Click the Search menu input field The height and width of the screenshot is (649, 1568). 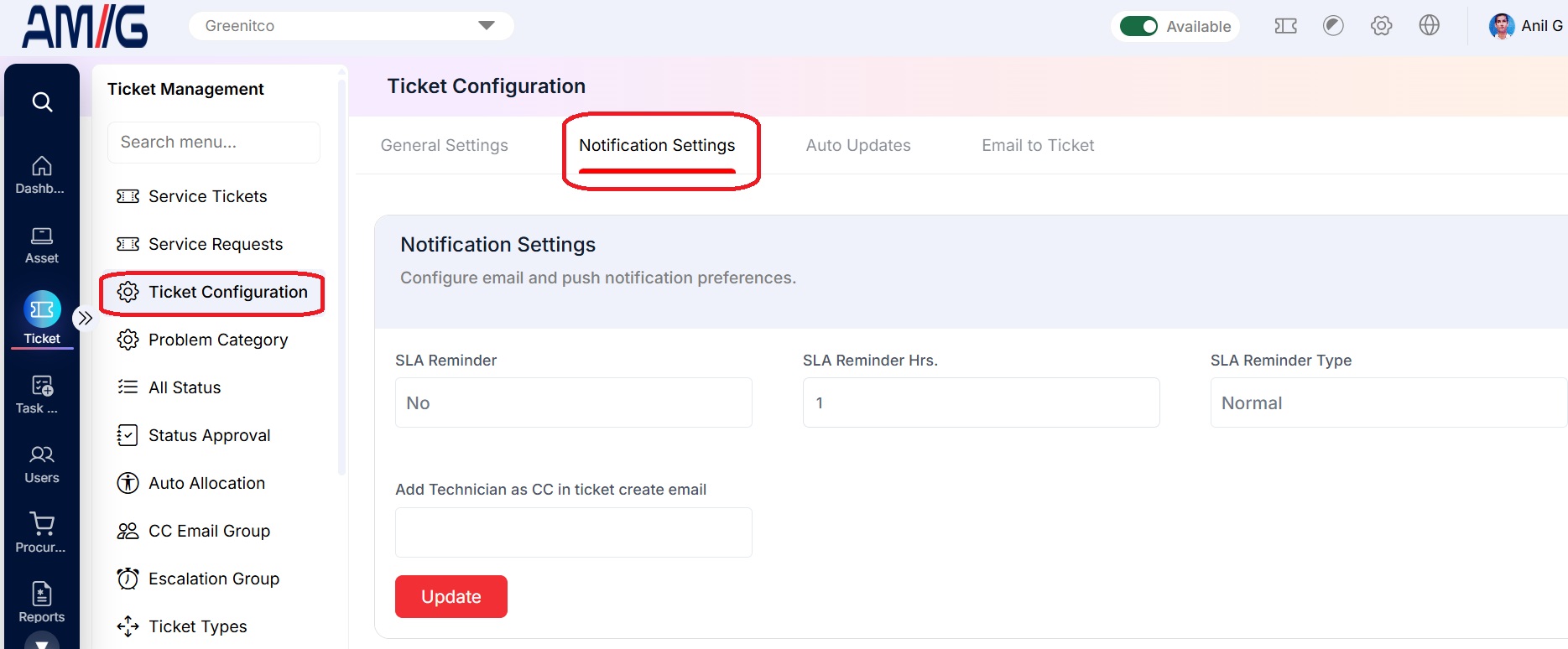214,143
